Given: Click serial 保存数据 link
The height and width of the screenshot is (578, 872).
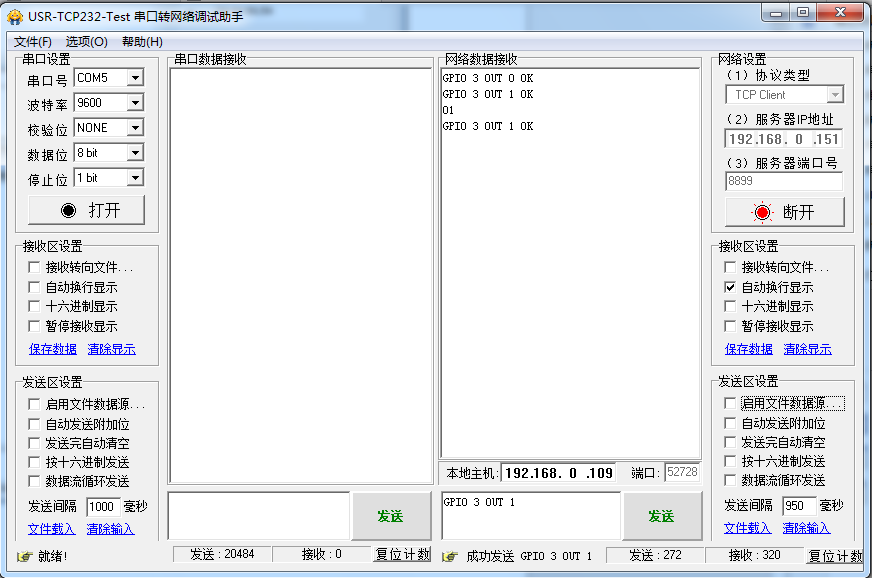Looking at the screenshot, I should pyautogui.click(x=52, y=349).
